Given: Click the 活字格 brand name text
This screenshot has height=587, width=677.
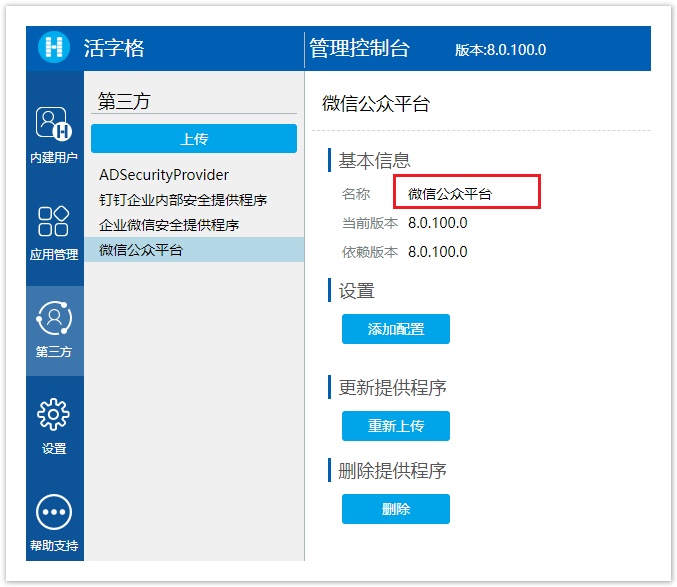Looking at the screenshot, I should (114, 47).
